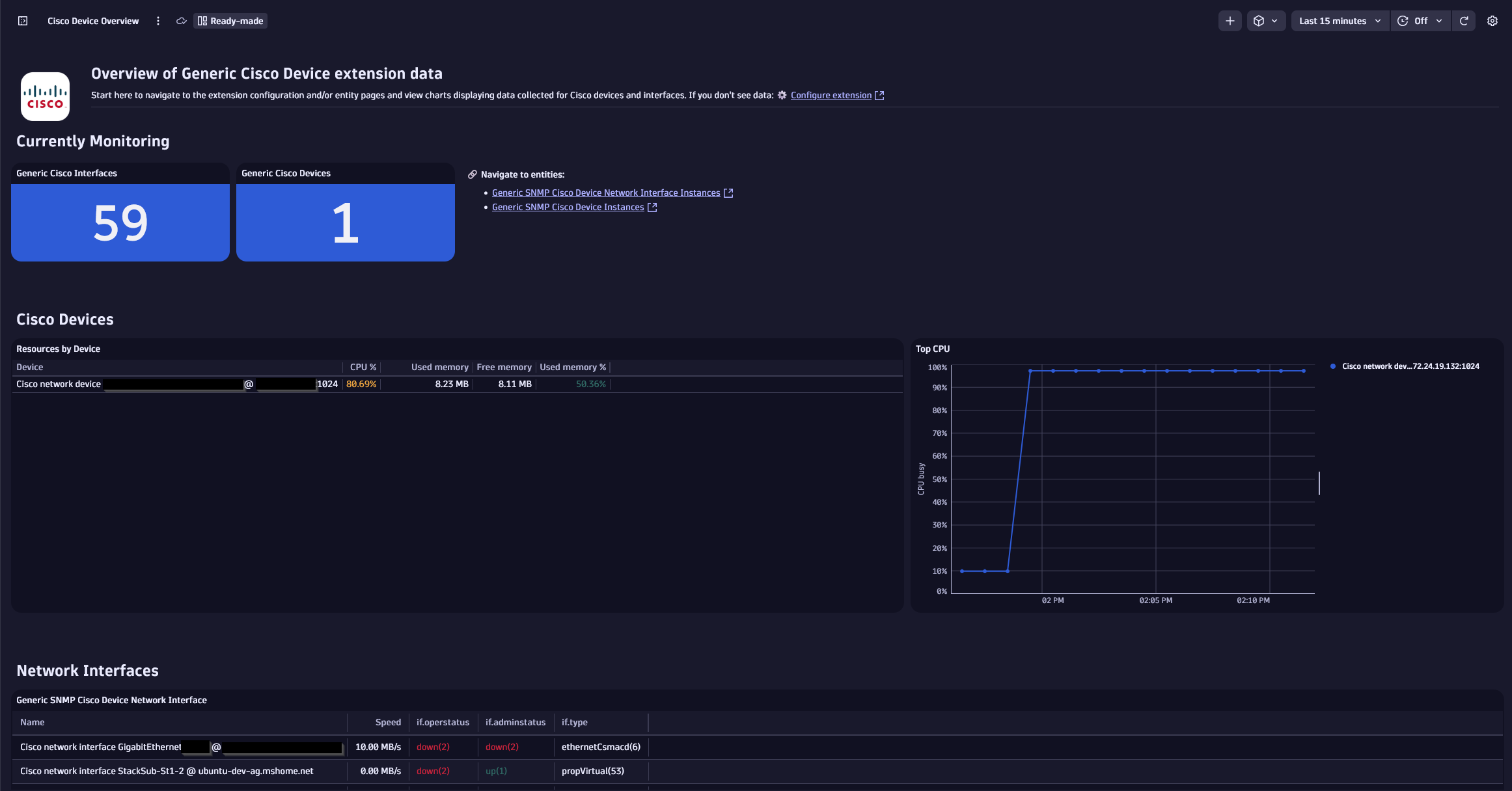Sort by Free memory column header

[504, 367]
